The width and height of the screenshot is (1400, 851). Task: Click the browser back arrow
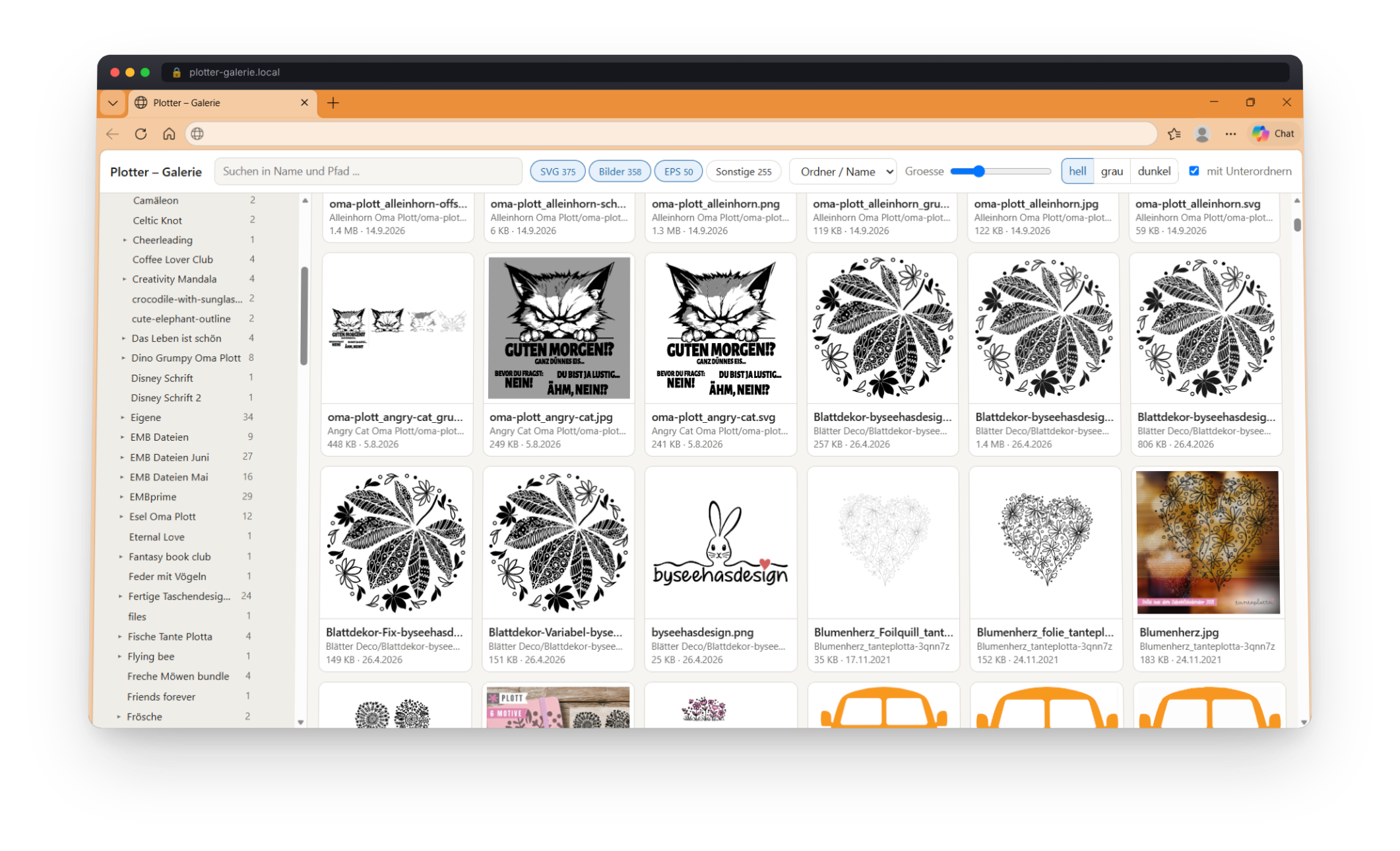113,134
